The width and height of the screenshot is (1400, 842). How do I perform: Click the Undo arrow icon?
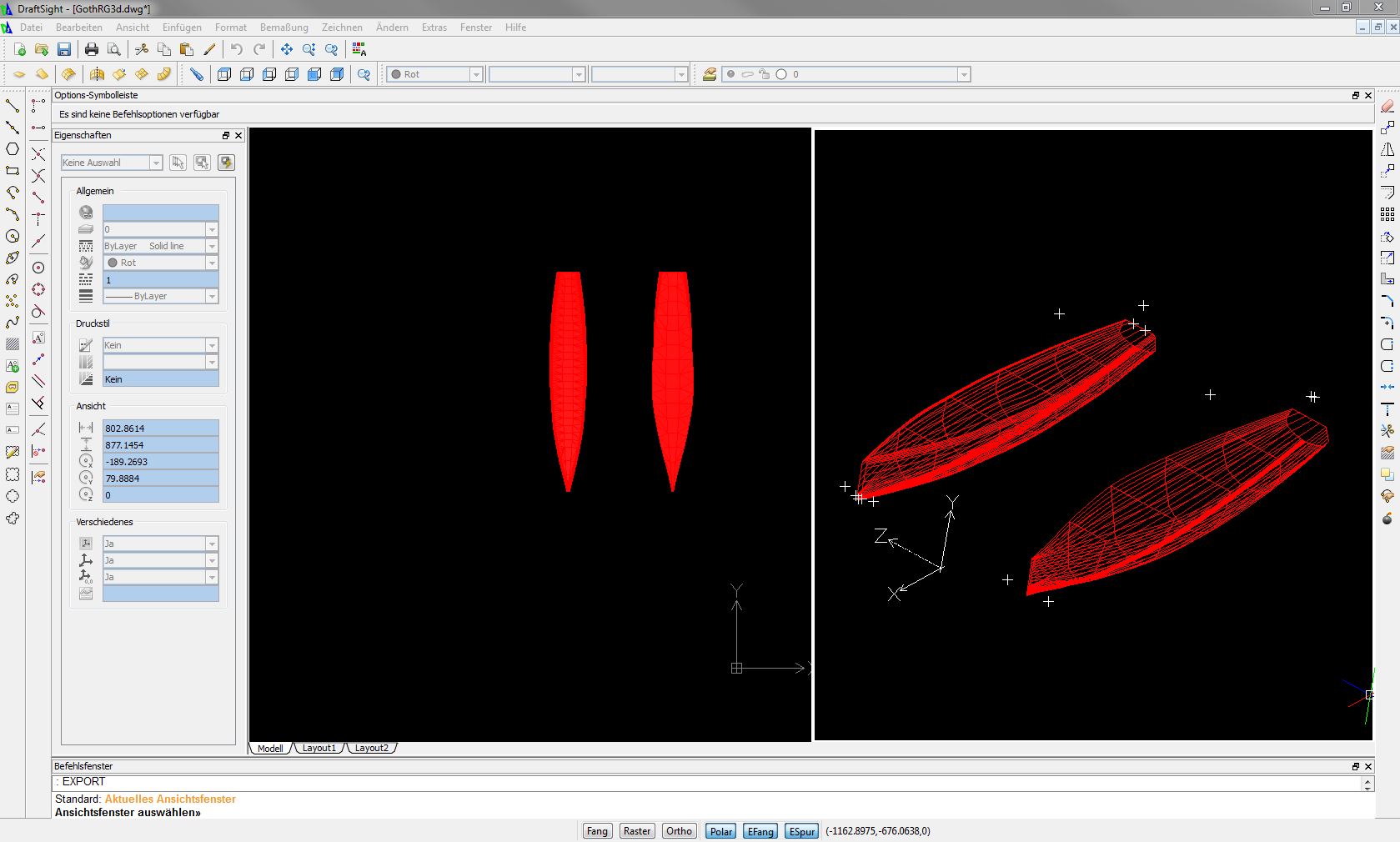coord(237,50)
